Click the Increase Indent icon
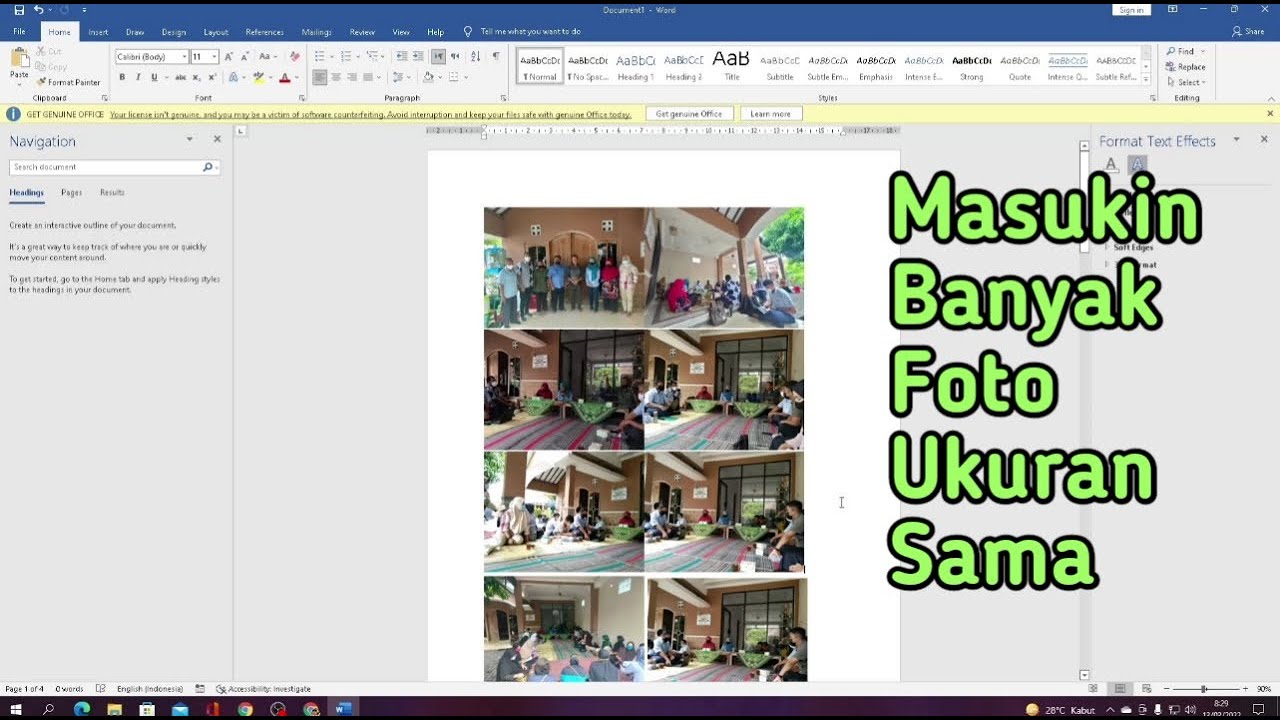This screenshot has height=720, width=1280. [418, 57]
